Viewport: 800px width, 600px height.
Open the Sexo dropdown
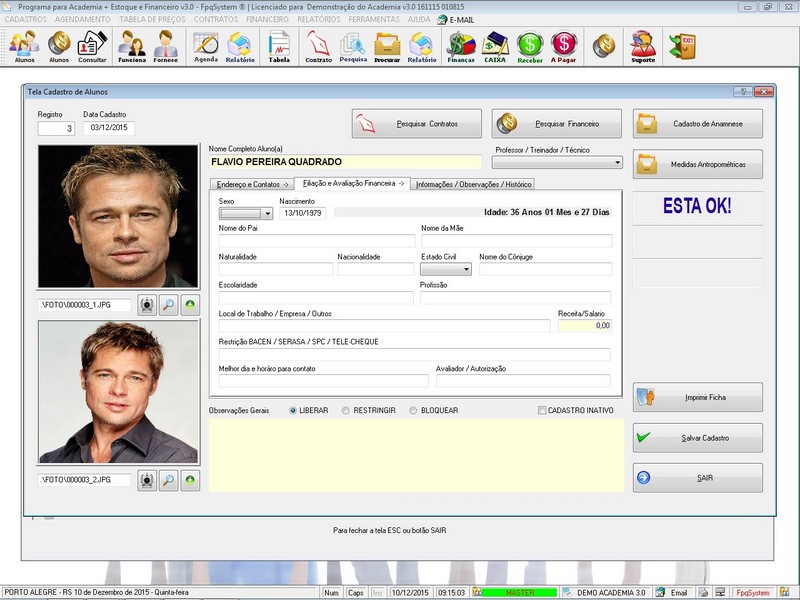pyautogui.click(x=246, y=213)
